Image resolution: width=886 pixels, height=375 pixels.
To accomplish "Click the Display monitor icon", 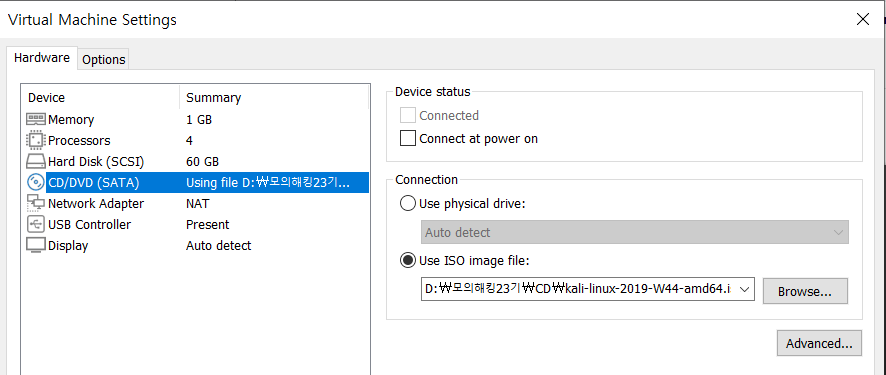I will point(36,246).
